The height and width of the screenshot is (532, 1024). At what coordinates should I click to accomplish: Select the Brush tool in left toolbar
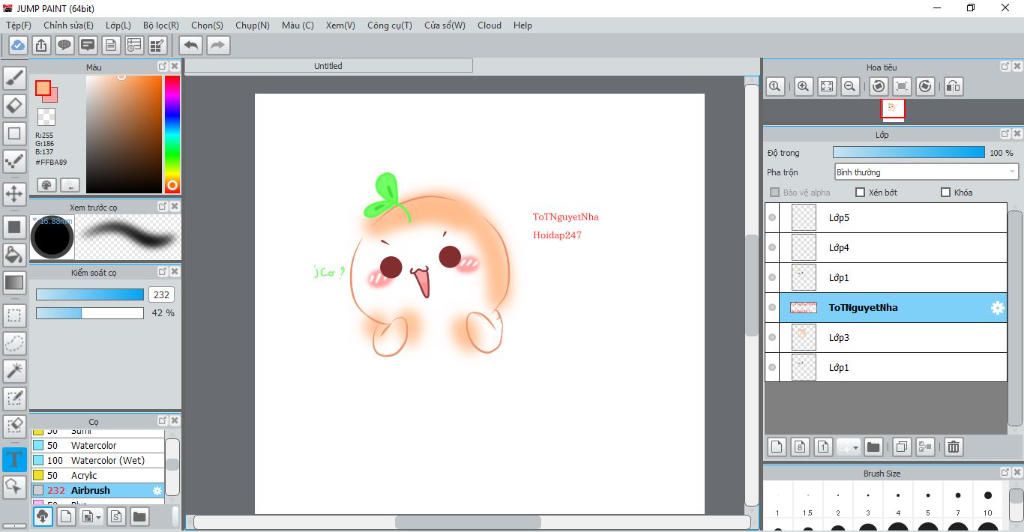[x=14, y=78]
